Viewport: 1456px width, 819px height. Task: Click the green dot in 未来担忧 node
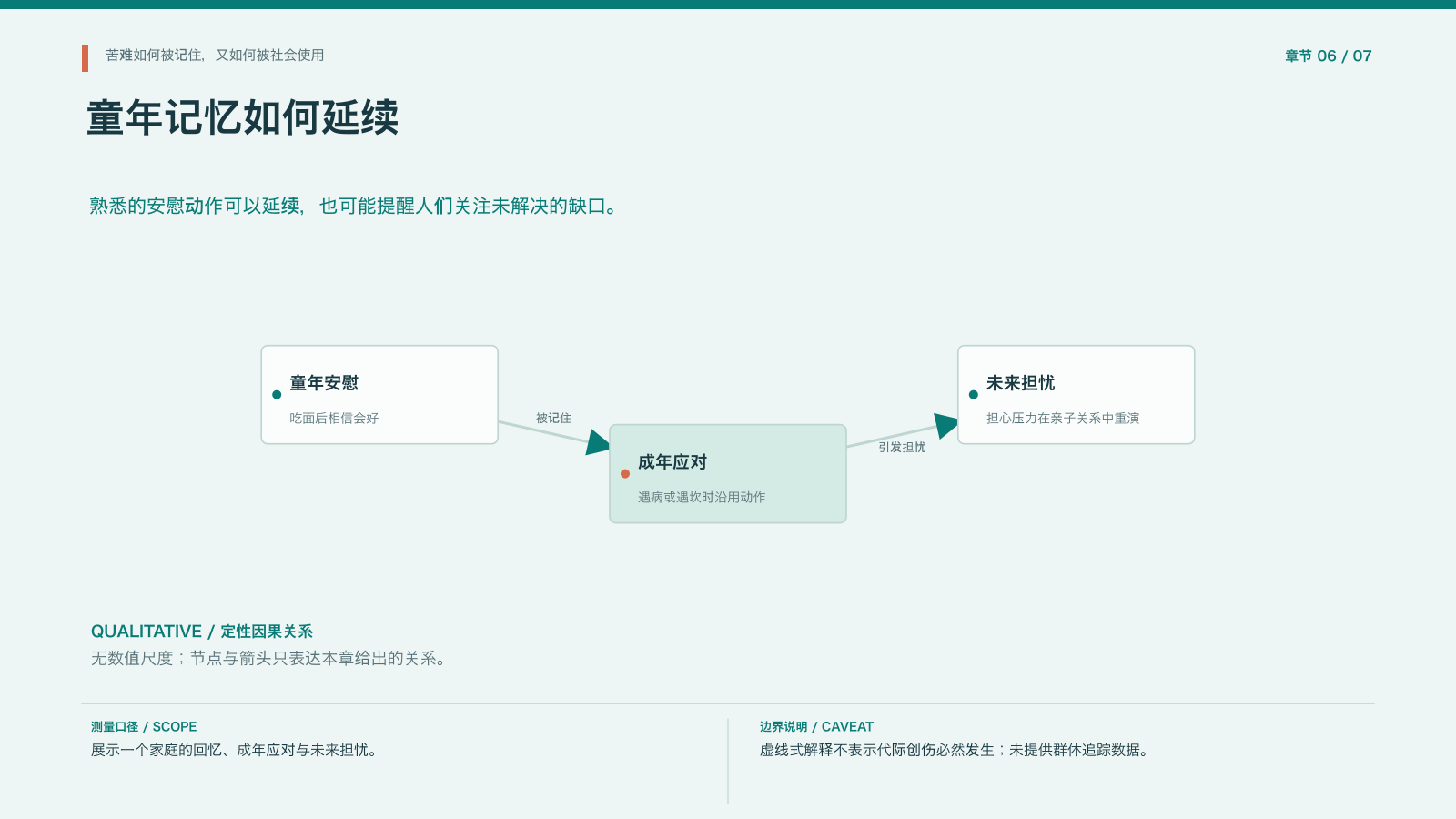point(974,395)
